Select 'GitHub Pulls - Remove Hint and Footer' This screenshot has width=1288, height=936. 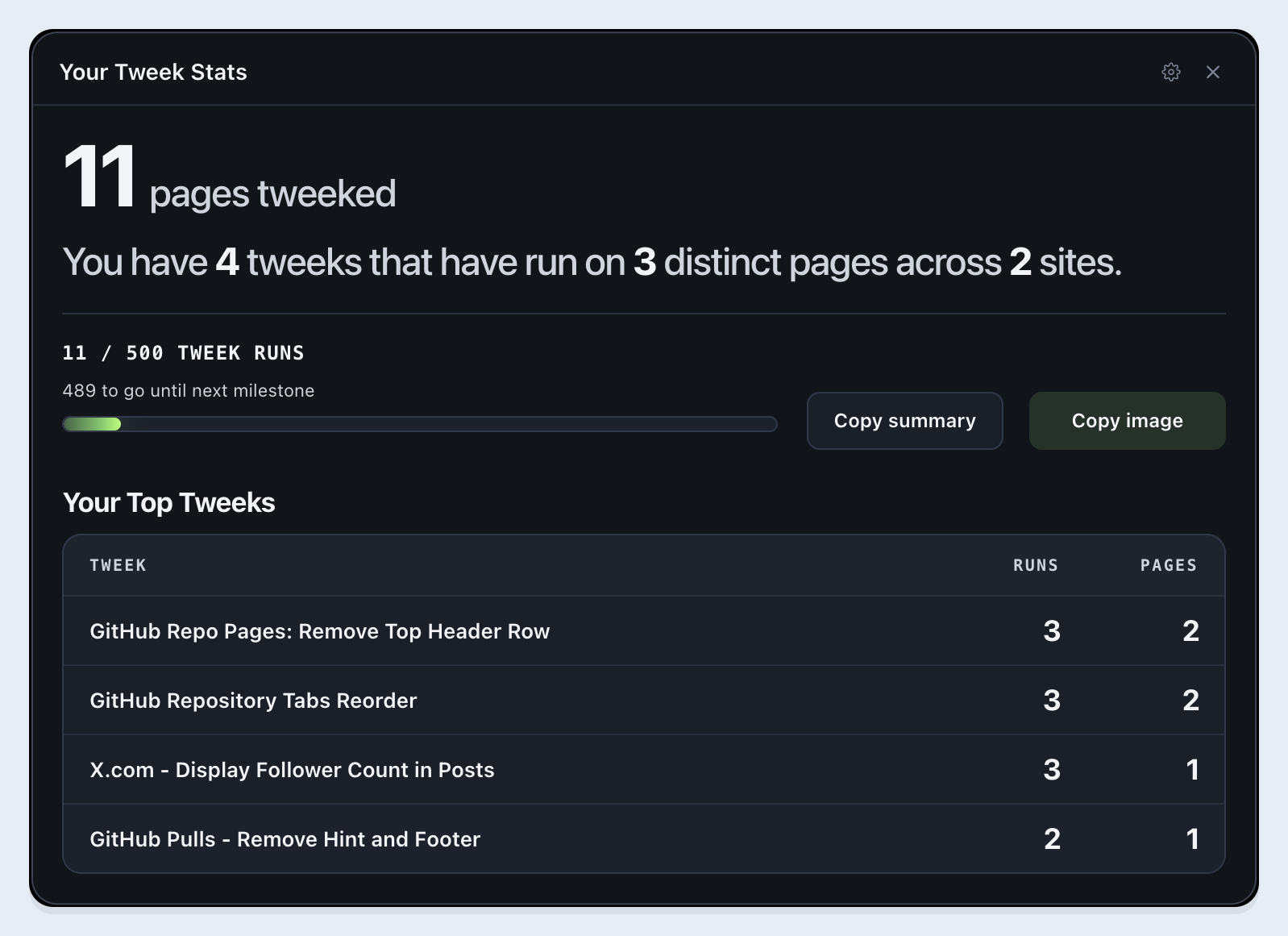click(x=643, y=838)
